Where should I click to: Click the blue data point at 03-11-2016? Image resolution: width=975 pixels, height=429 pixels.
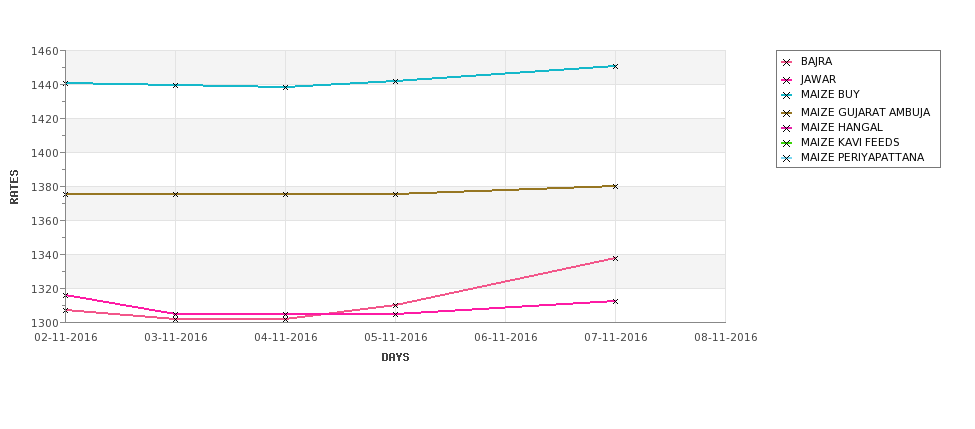(175, 85)
